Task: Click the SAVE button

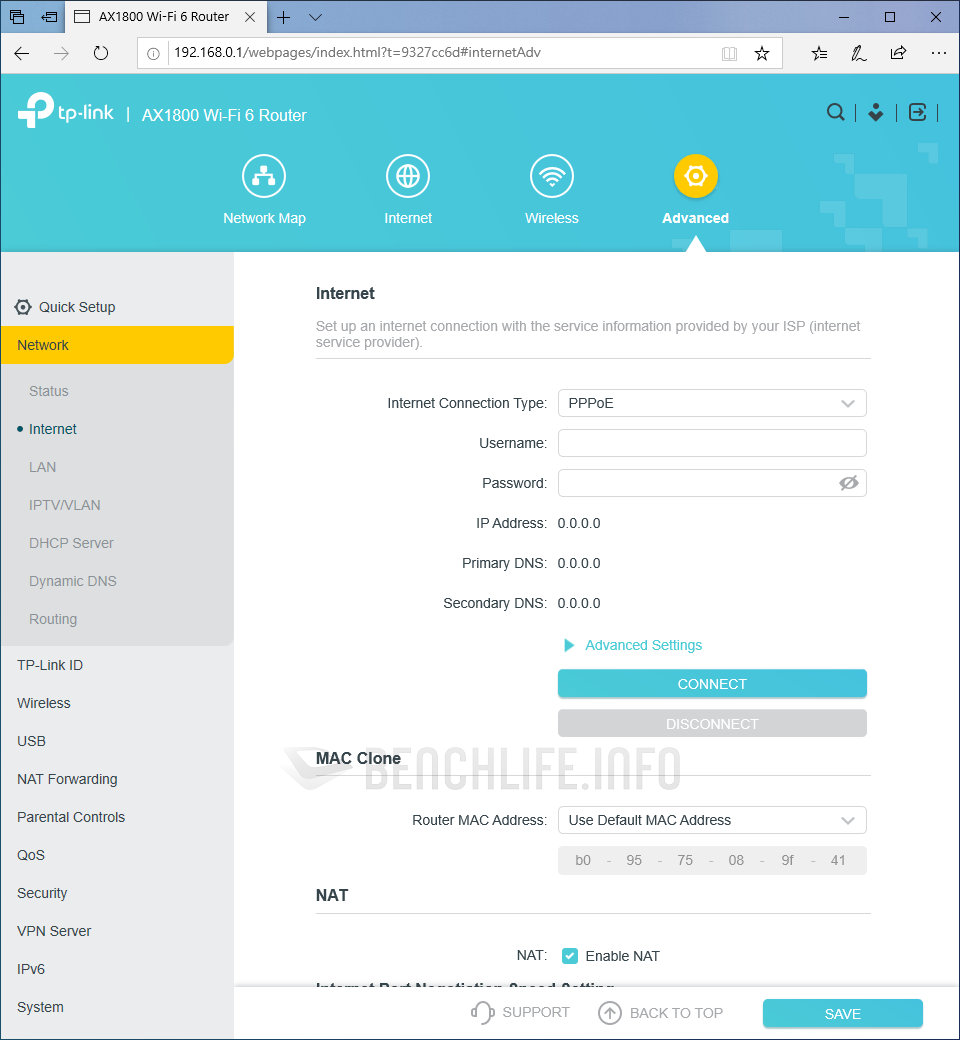Action: 843,1013
